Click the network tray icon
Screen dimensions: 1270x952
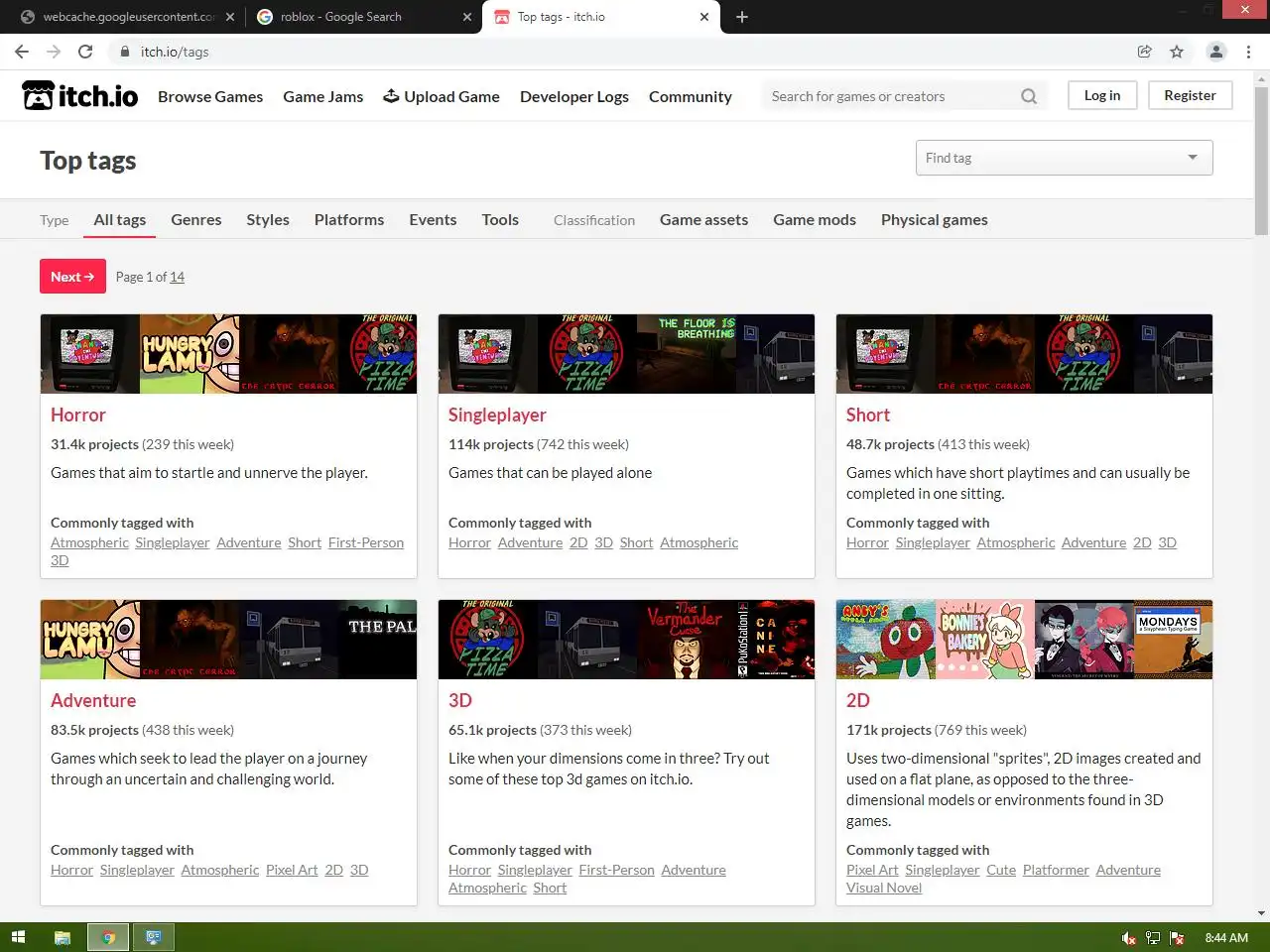tap(1153, 937)
